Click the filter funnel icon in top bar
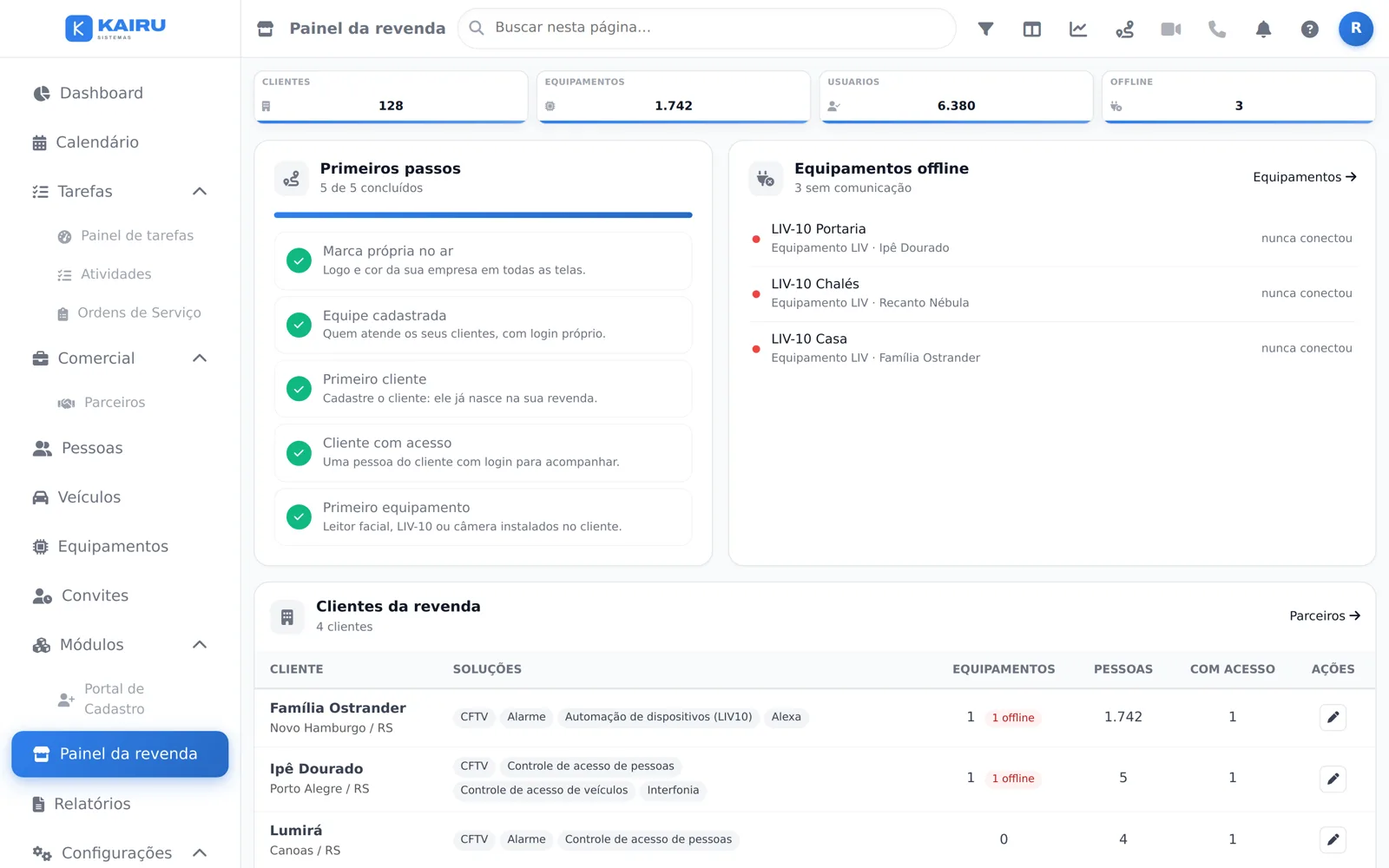 985,29
